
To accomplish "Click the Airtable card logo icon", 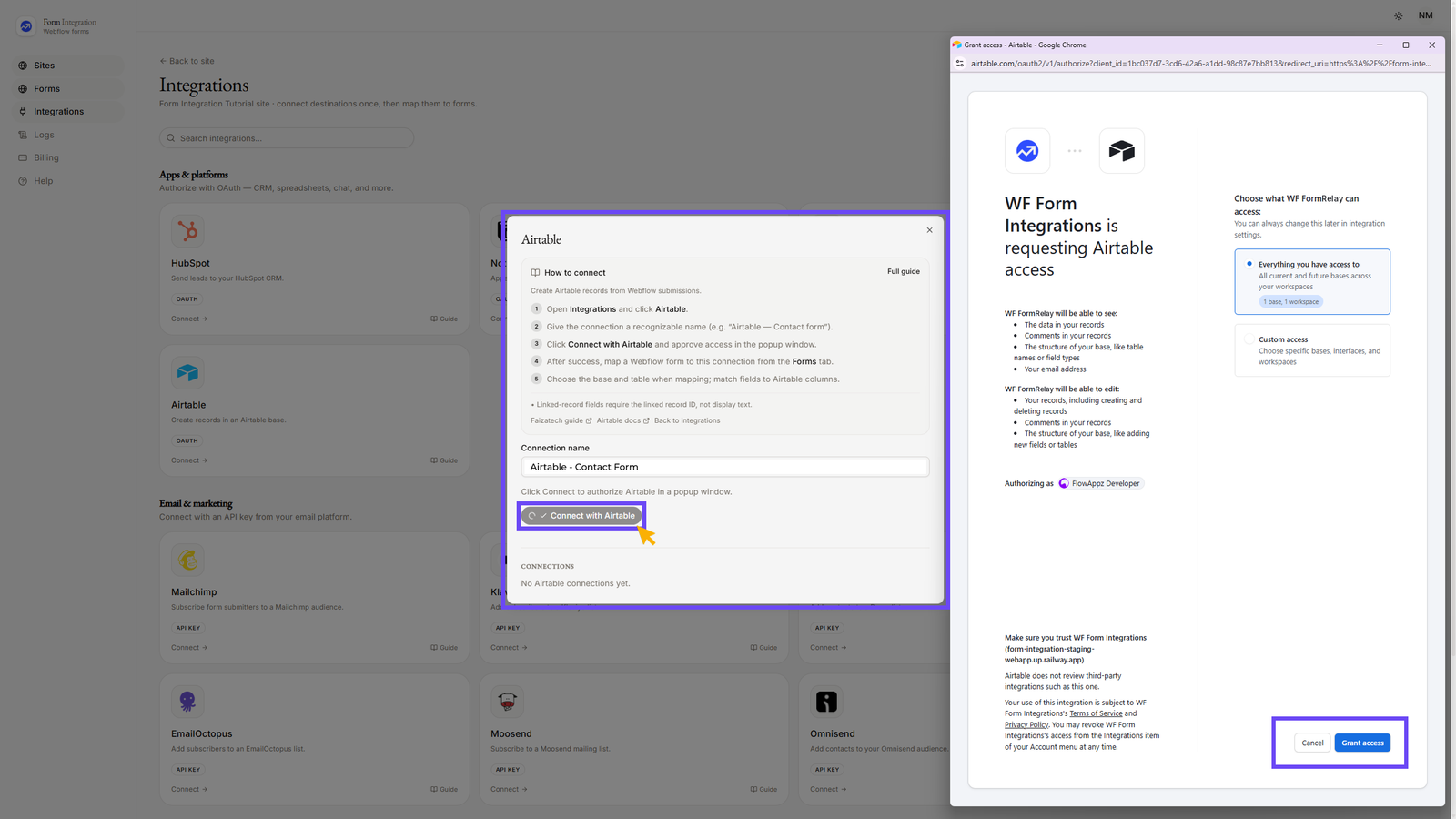I will pos(187,373).
